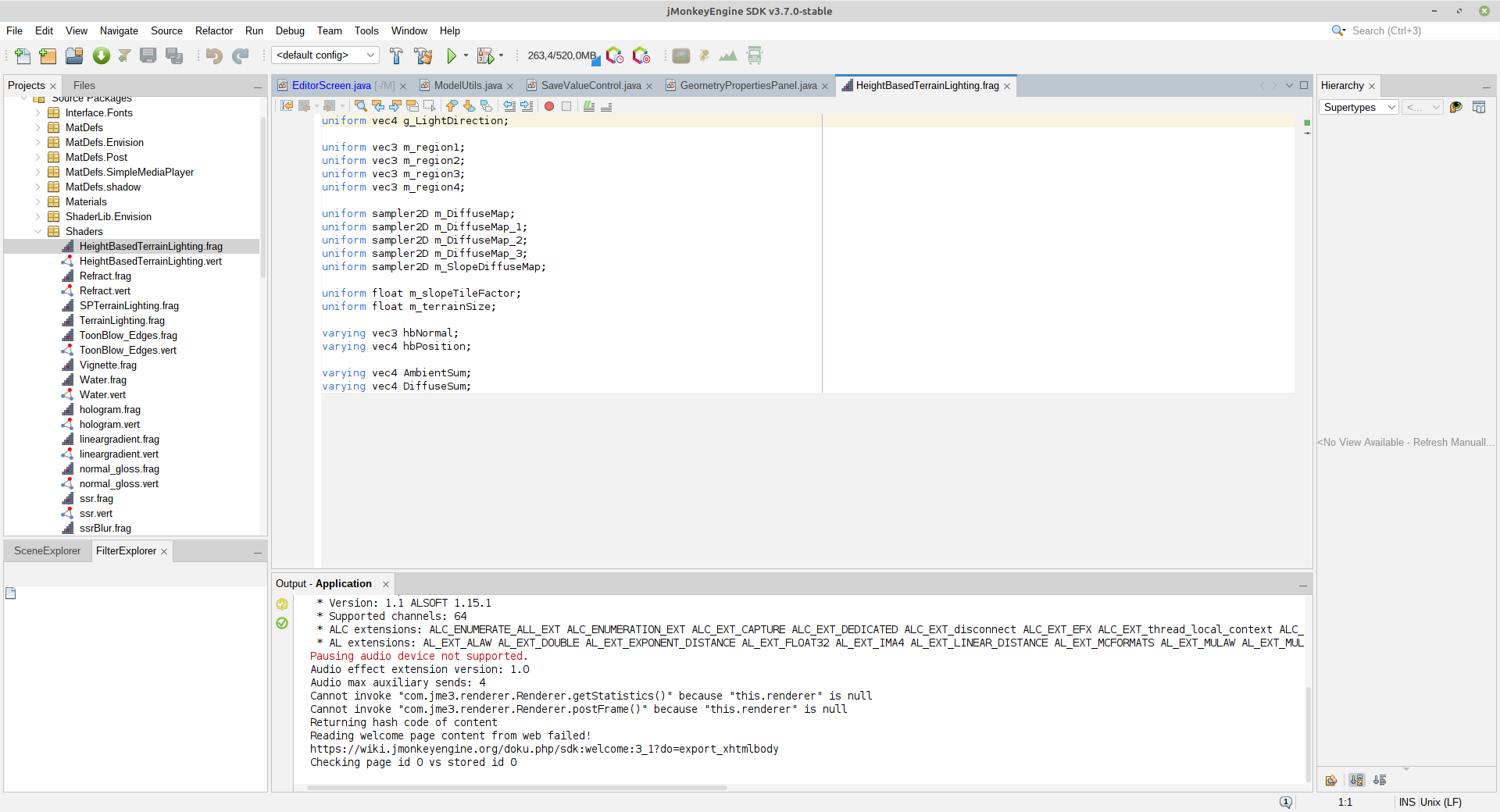Screen dimensions: 1500x812
Task: Click the Next Bookmark down-arrow icon
Action: 469,105
